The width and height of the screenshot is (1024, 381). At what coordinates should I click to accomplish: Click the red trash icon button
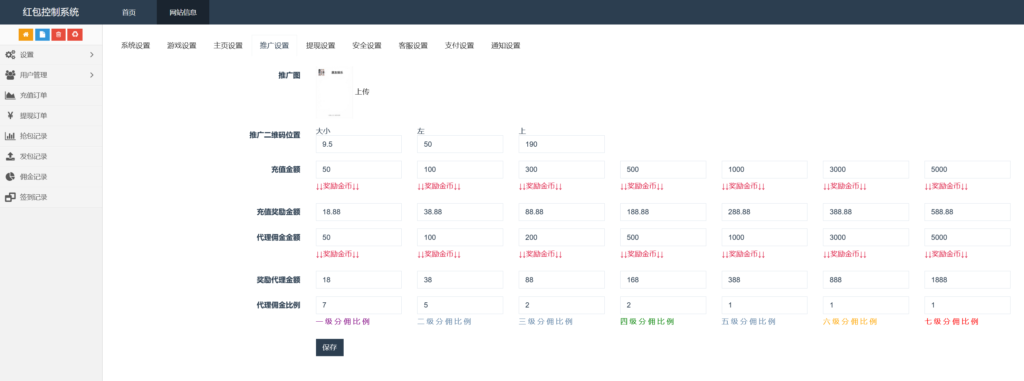tap(59, 34)
